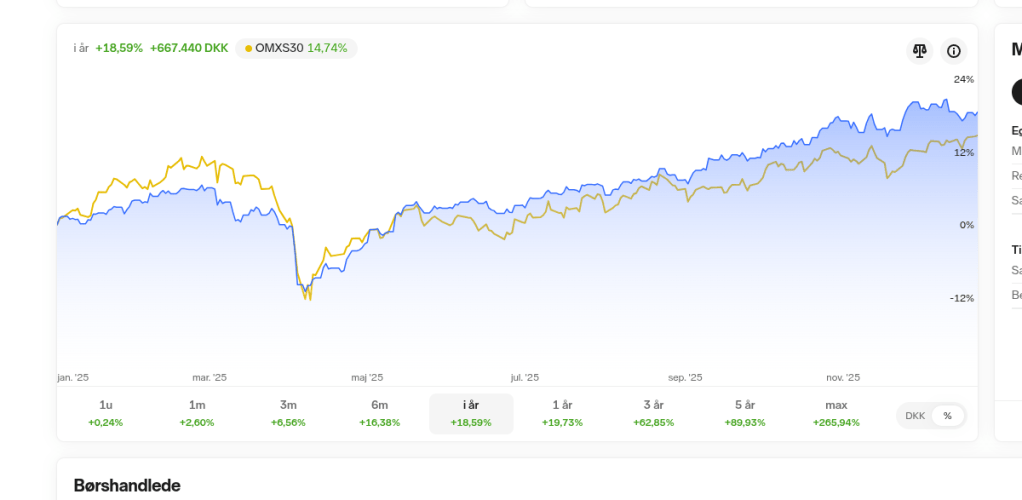Switch chart display to percent (%)
Image resolution: width=1022 pixels, height=500 pixels.
click(947, 416)
